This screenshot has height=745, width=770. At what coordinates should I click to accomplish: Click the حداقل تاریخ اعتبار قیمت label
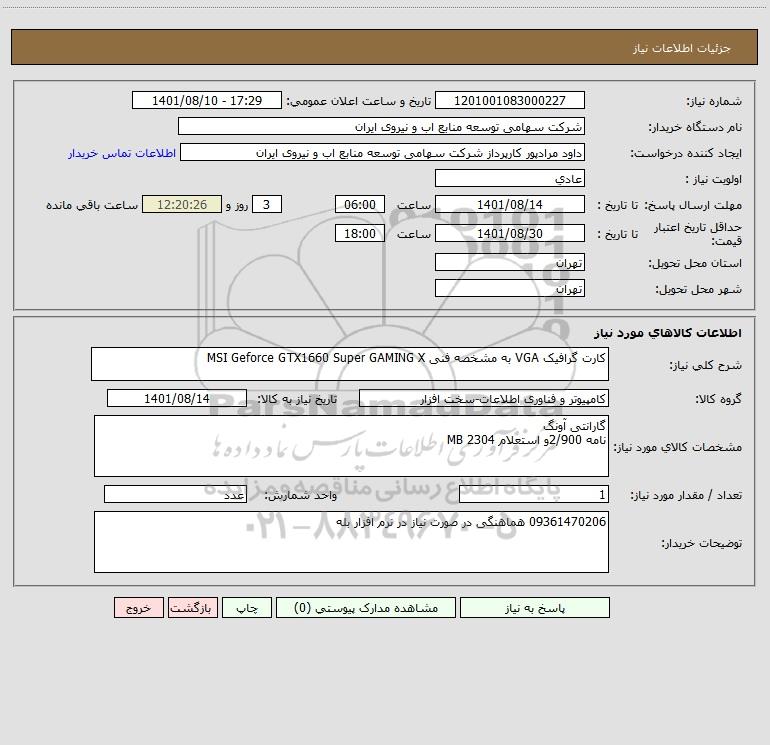[x=698, y=234]
